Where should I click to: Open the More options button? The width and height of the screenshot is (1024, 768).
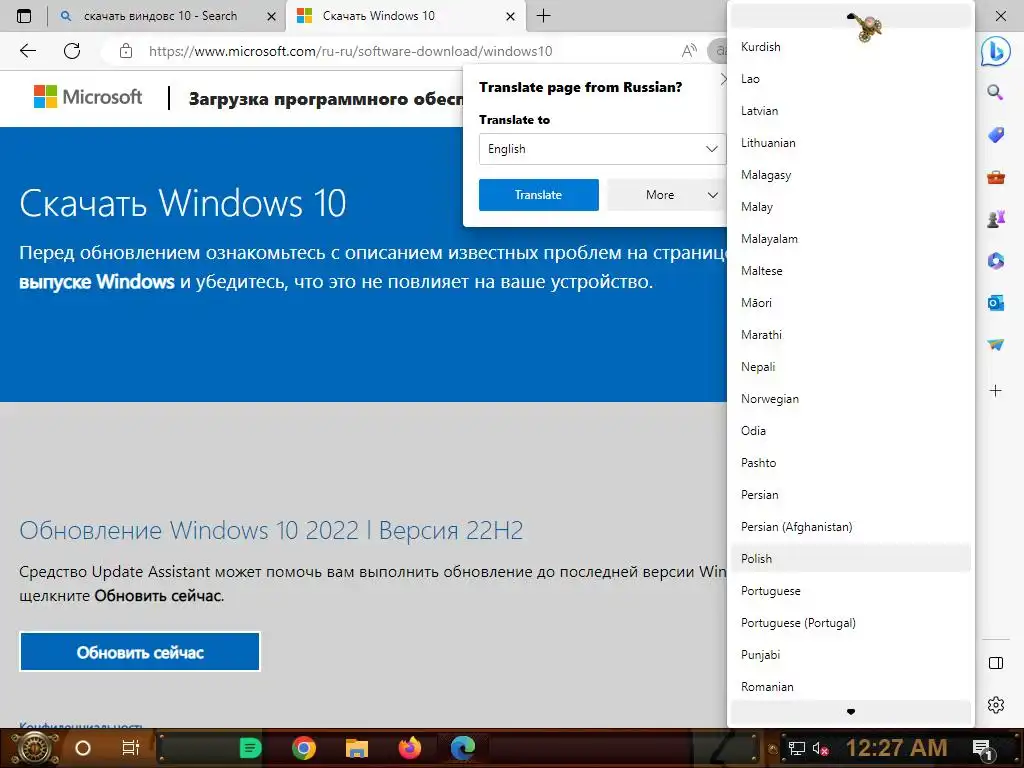click(666, 195)
